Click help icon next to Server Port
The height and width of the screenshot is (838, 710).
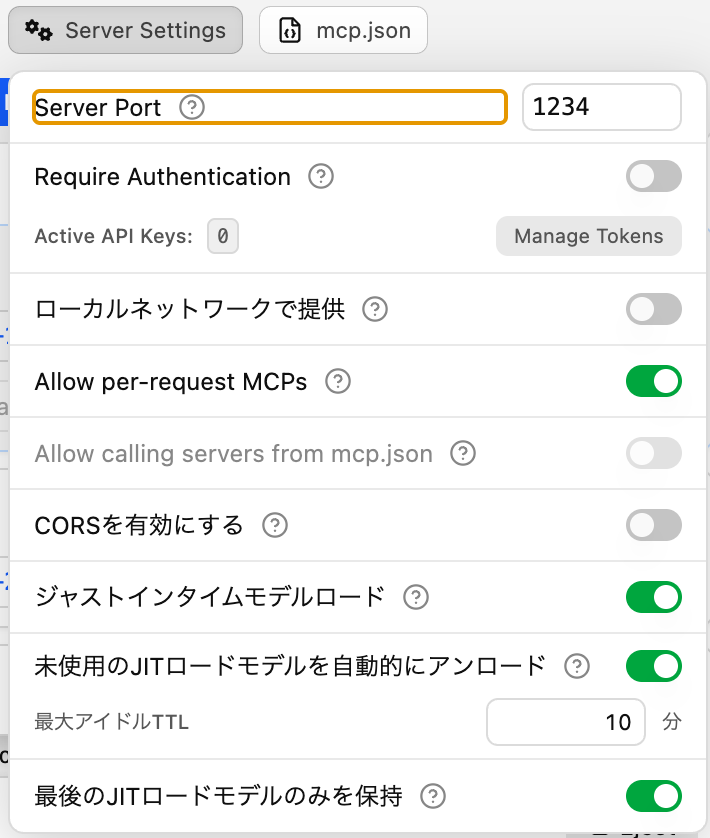[x=191, y=108]
